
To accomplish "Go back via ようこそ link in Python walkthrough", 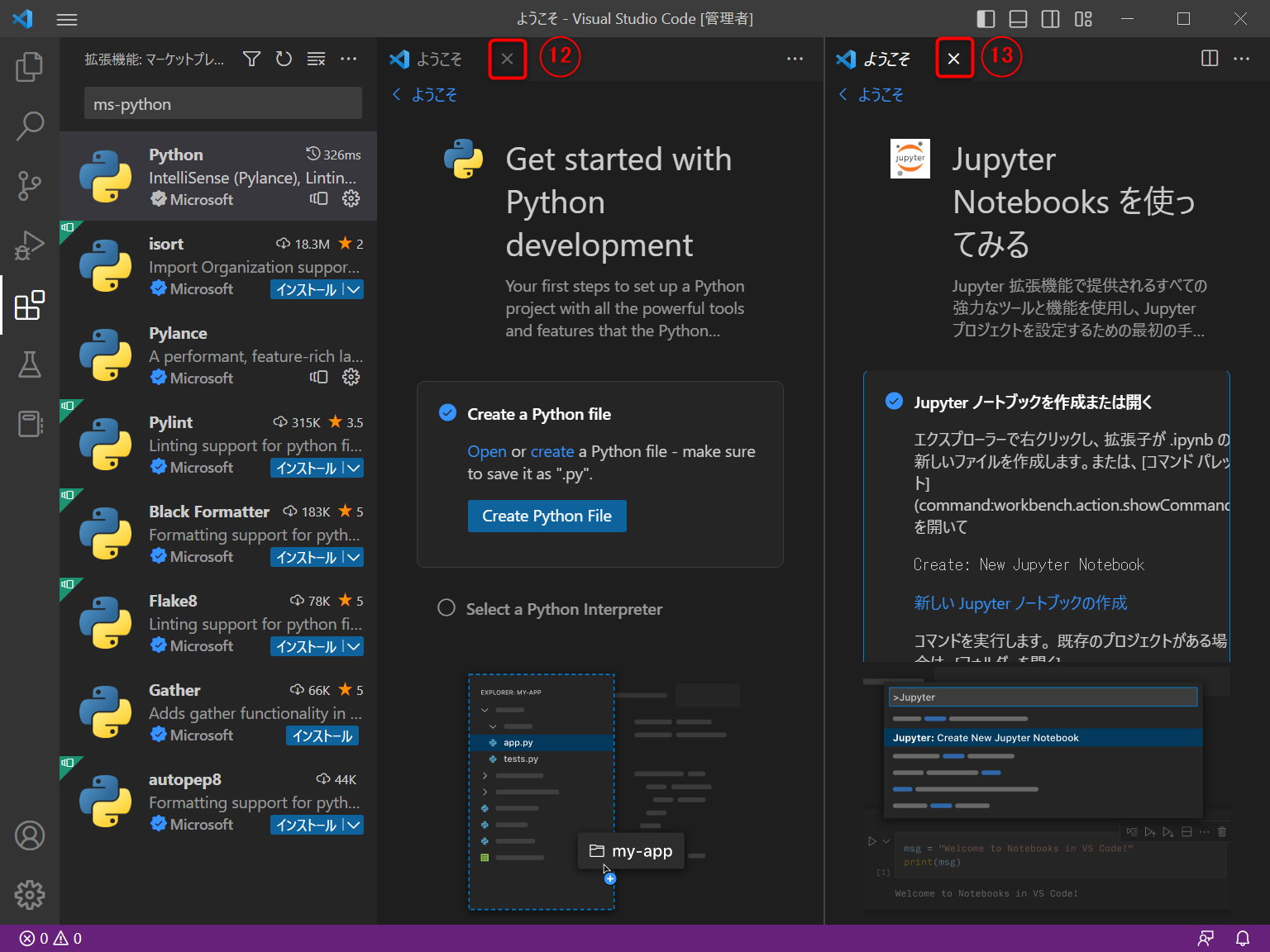I will tap(425, 95).
